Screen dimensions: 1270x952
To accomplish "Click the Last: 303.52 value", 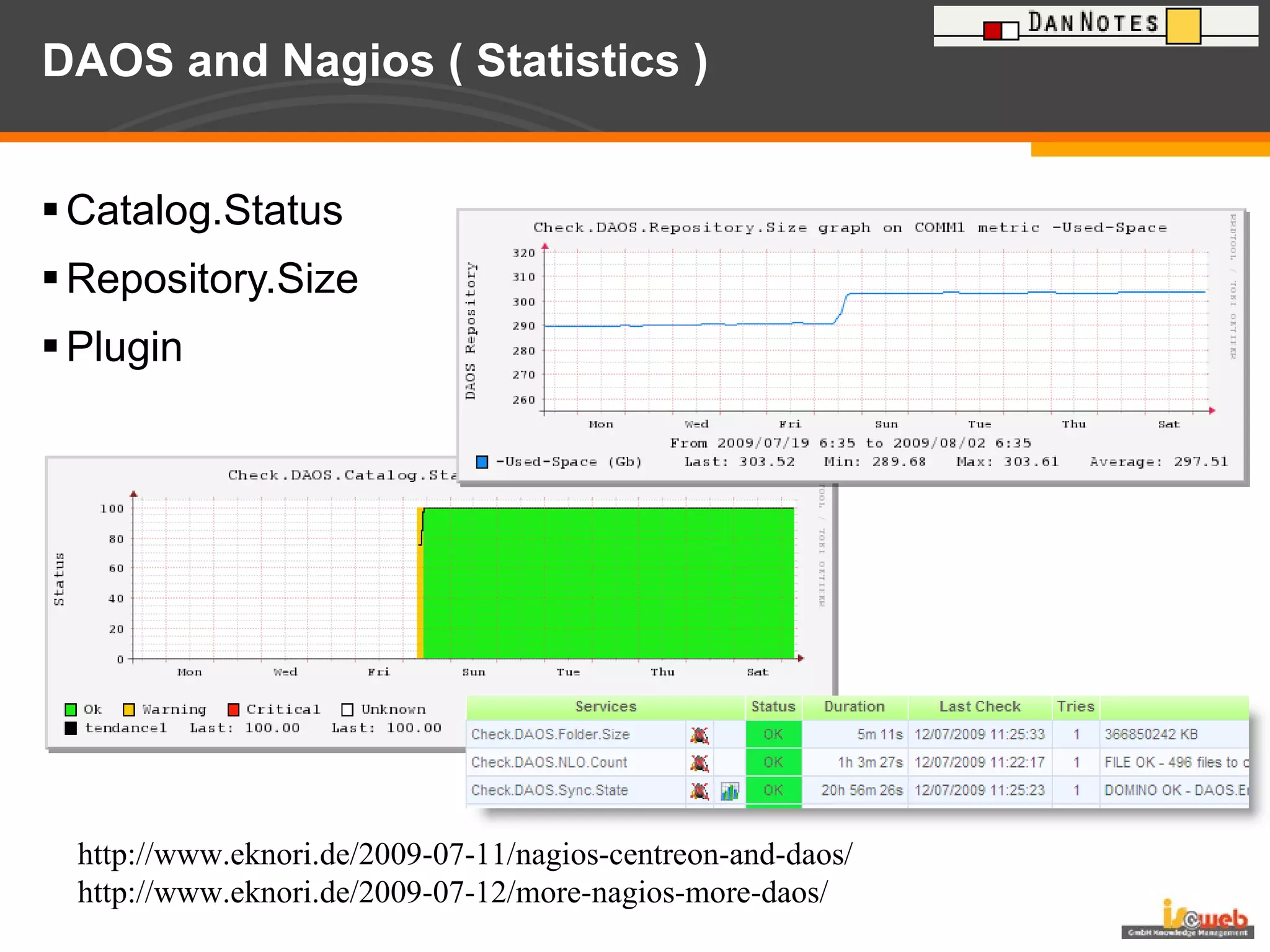I will pos(740,462).
